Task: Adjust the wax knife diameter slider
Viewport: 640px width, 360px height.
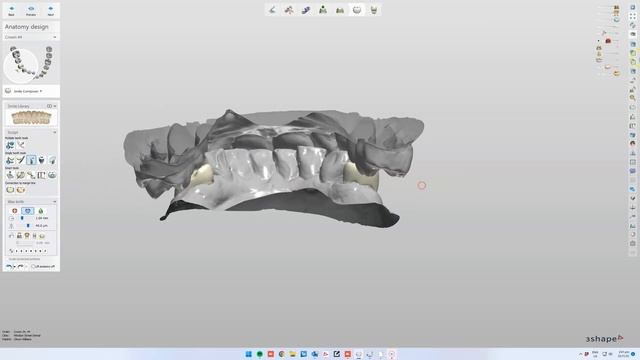Action: point(22,218)
